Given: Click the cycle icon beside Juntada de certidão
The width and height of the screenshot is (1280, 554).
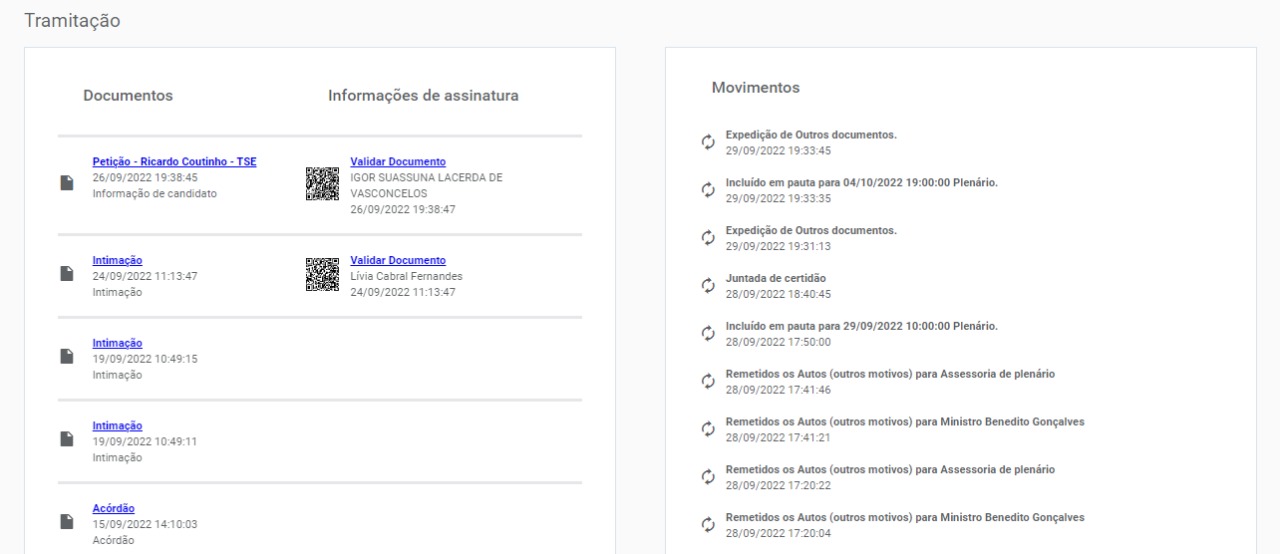Looking at the screenshot, I should point(708,286).
